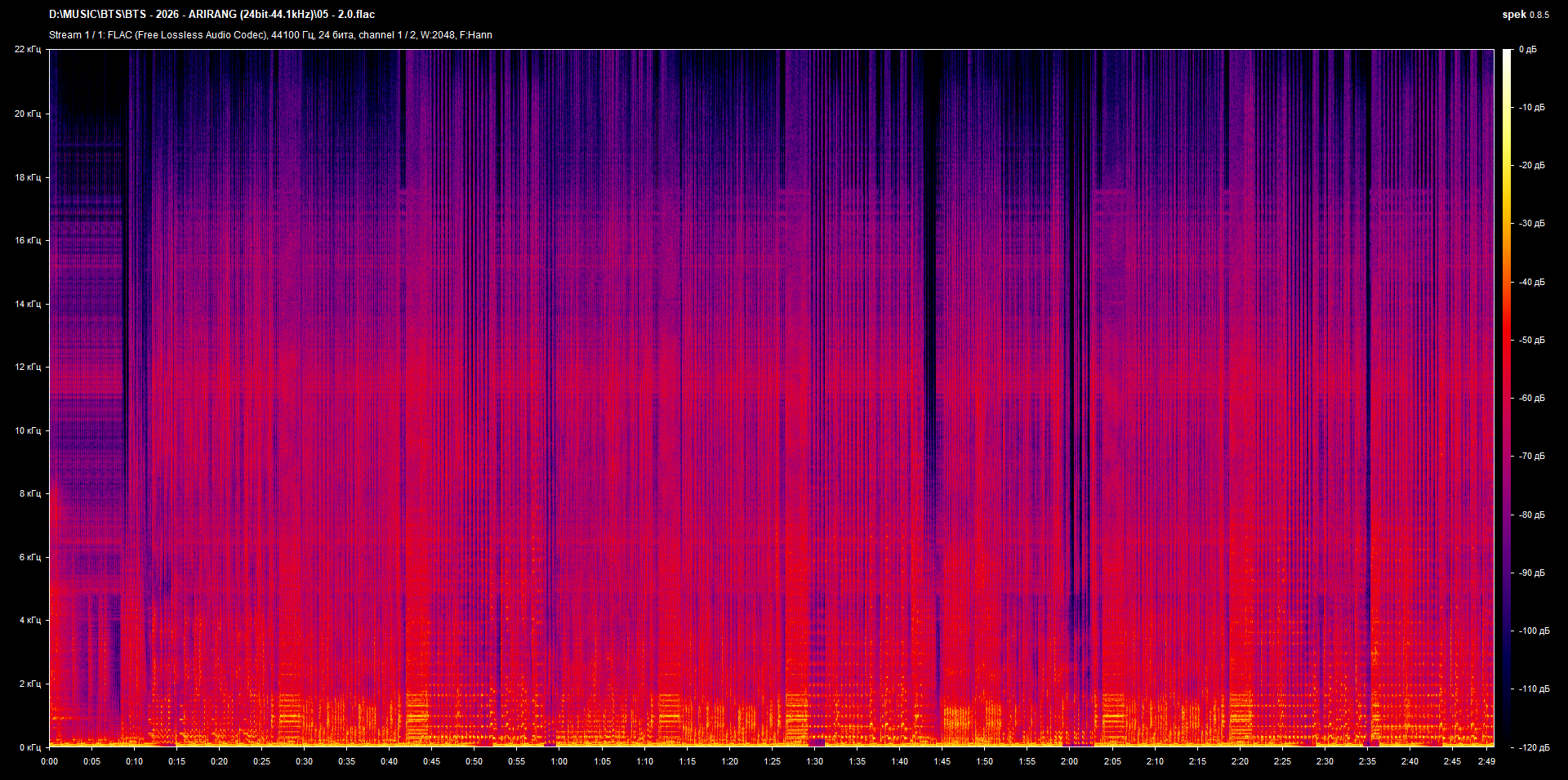Image resolution: width=1568 pixels, height=780 pixels.
Task: Click the ARIRANG album name in the title
Action: 214,14
